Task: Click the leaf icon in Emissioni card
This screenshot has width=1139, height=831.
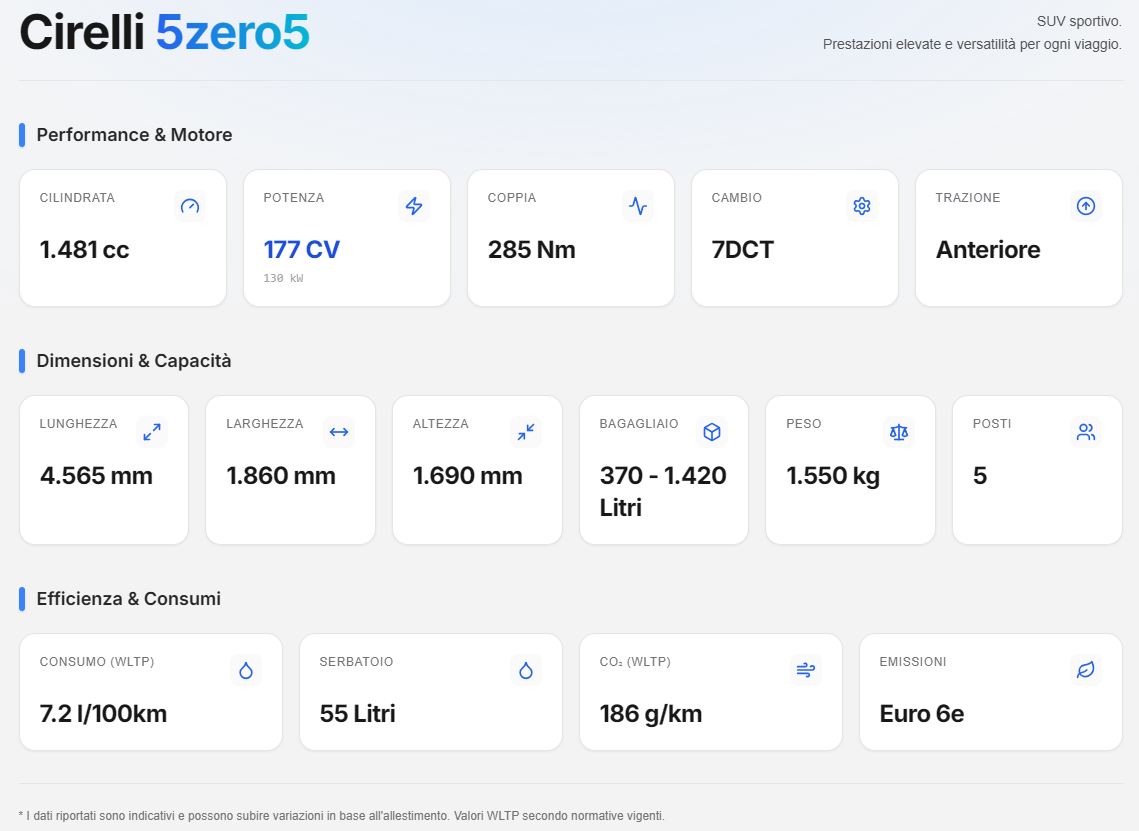Action: pos(1086,670)
